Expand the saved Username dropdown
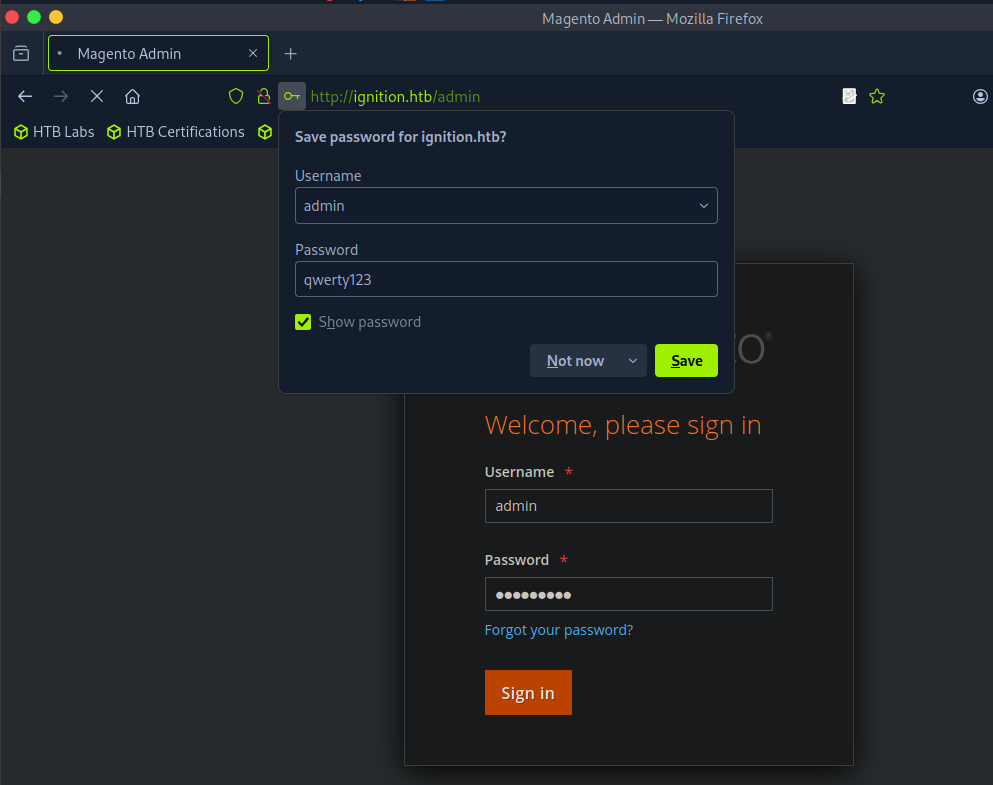This screenshot has height=785, width=993. point(704,205)
